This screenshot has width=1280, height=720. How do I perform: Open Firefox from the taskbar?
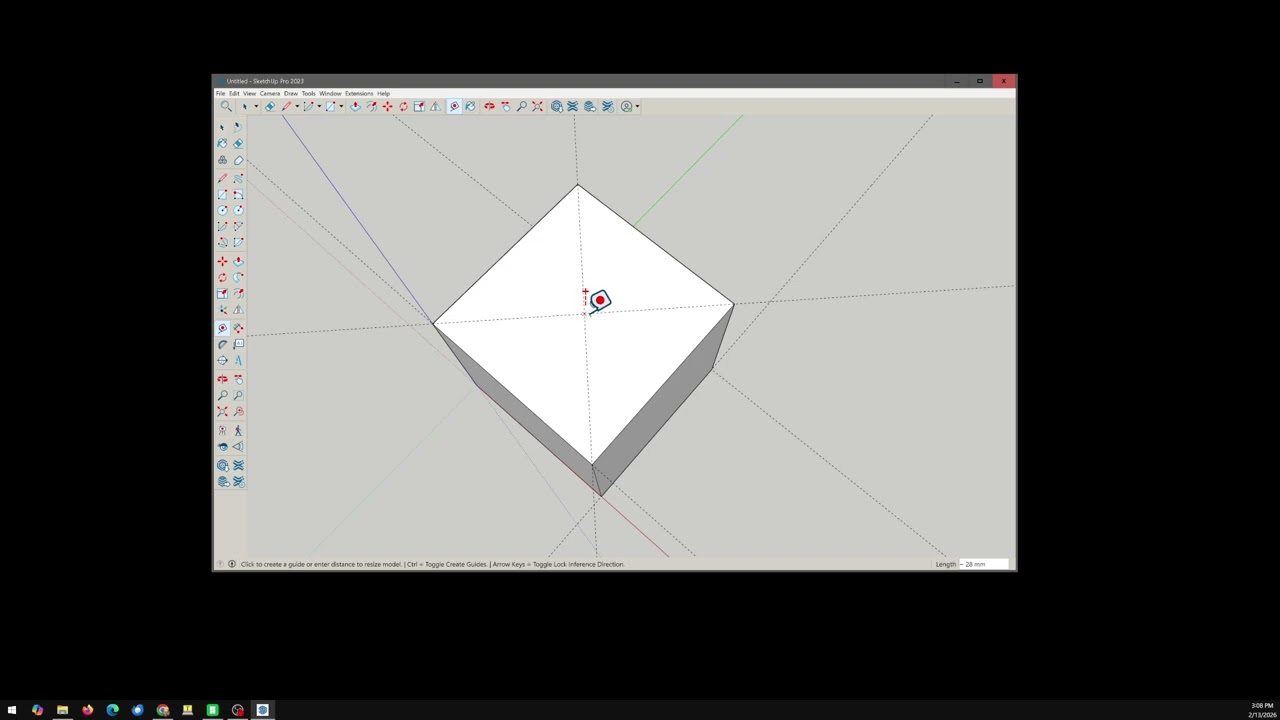pyautogui.click(x=87, y=710)
